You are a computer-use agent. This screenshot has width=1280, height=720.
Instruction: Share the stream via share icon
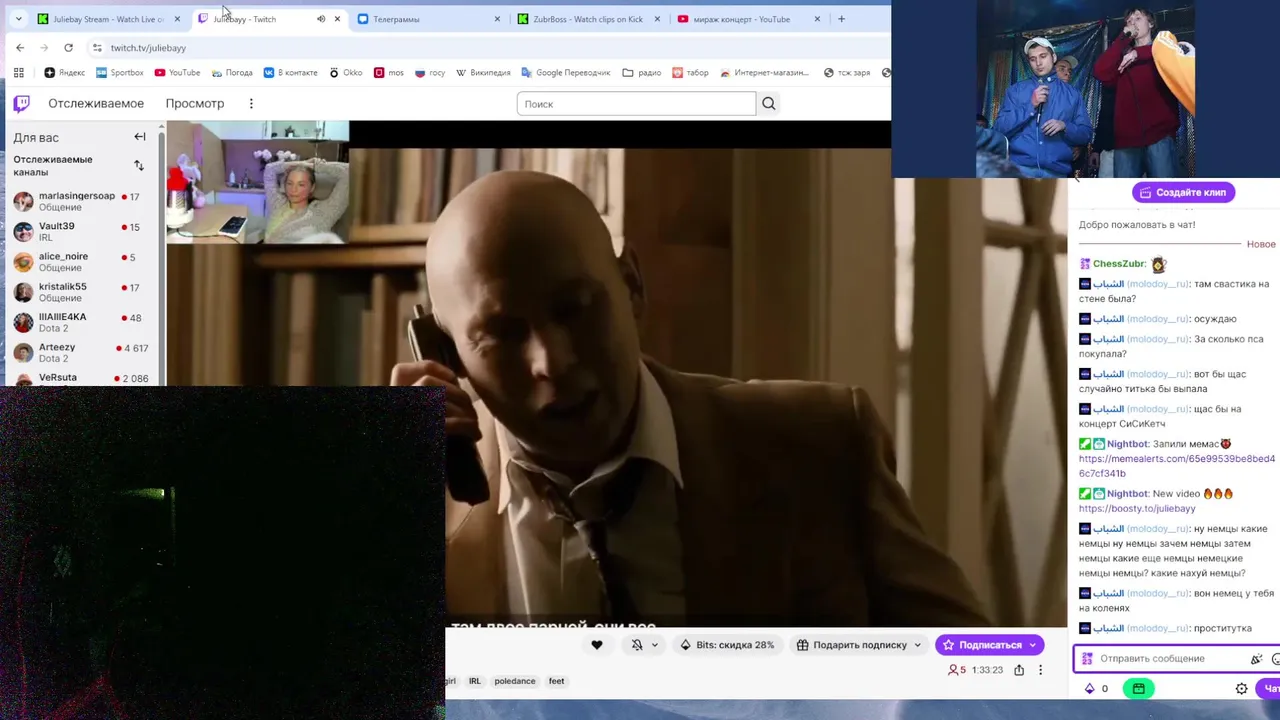coord(1019,670)
